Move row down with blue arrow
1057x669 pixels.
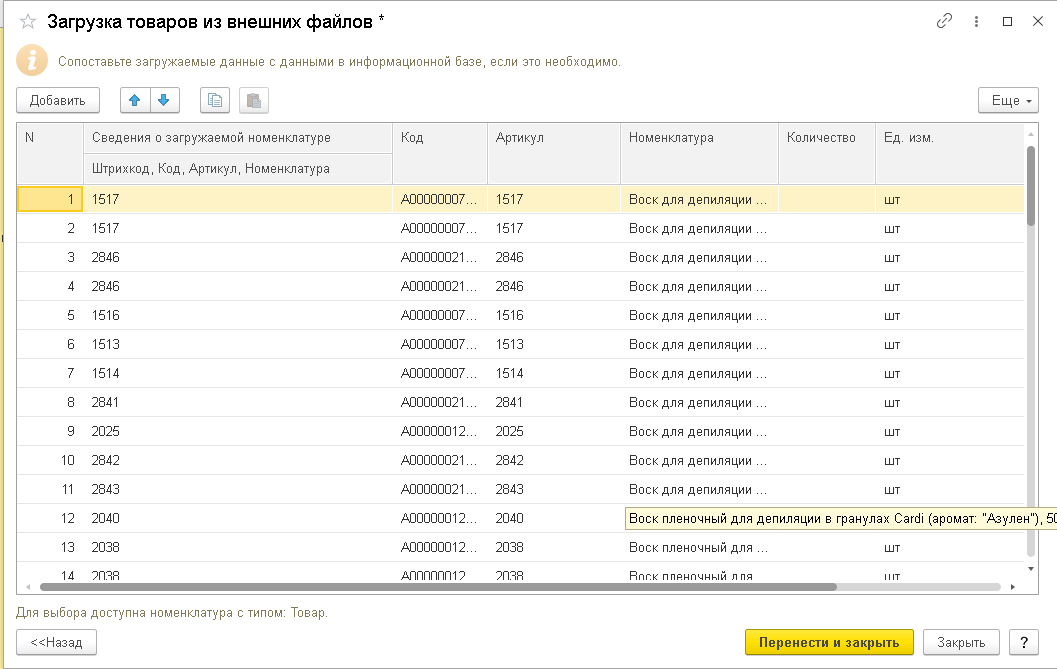coord(163,100)
